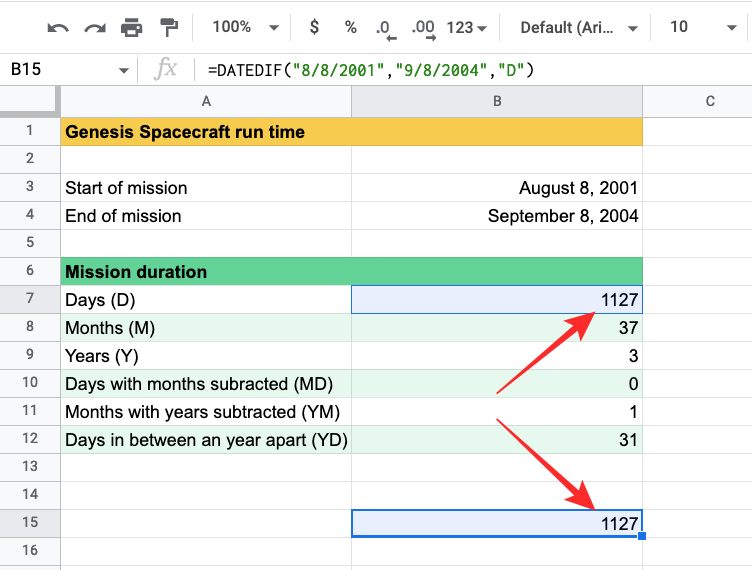This screenshot has width=752, height=570.
Task: Select column A header
Action: 206,101
